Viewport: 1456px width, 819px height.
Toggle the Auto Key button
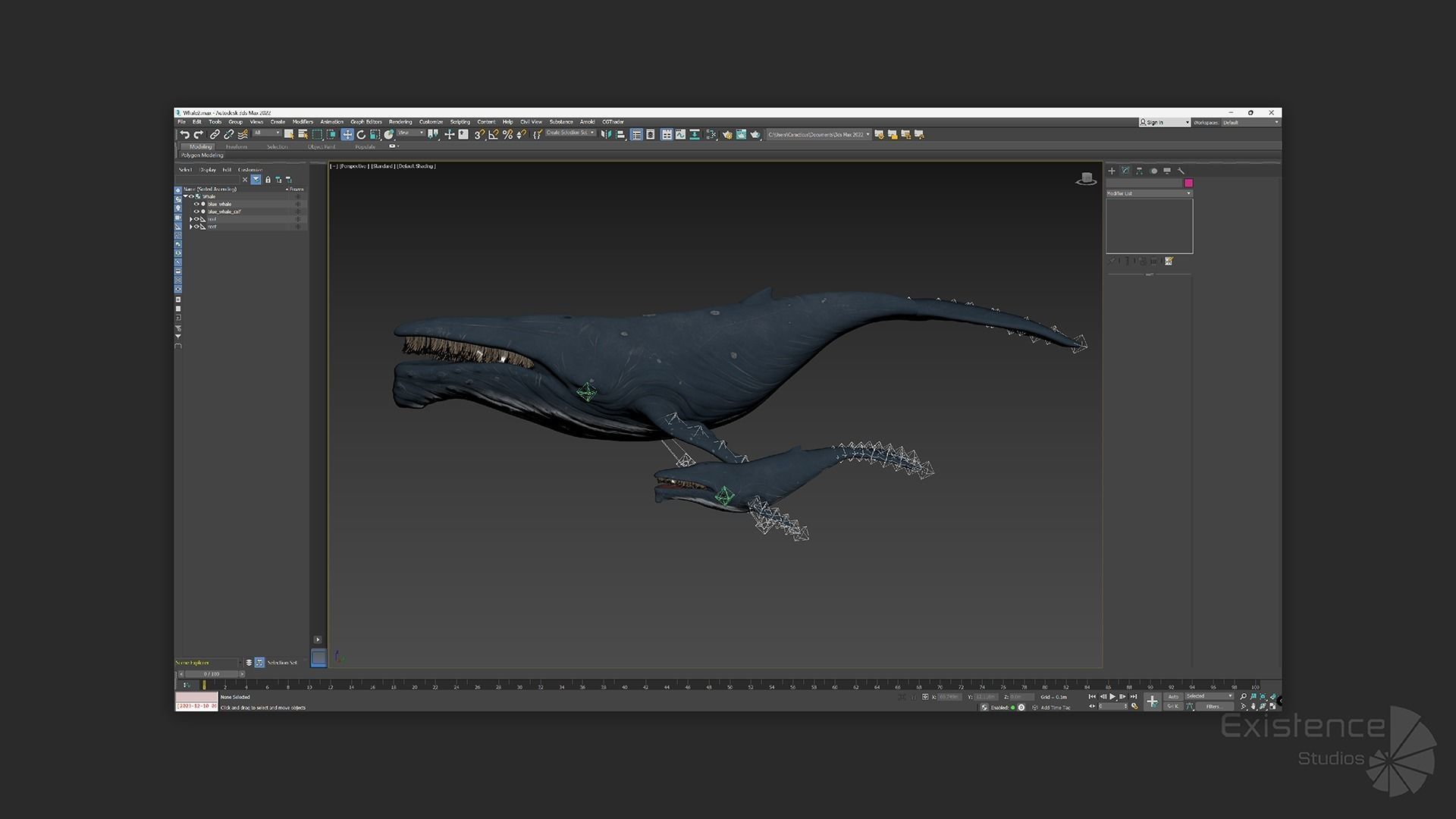pyautogui.click(x=1173, y=697)
